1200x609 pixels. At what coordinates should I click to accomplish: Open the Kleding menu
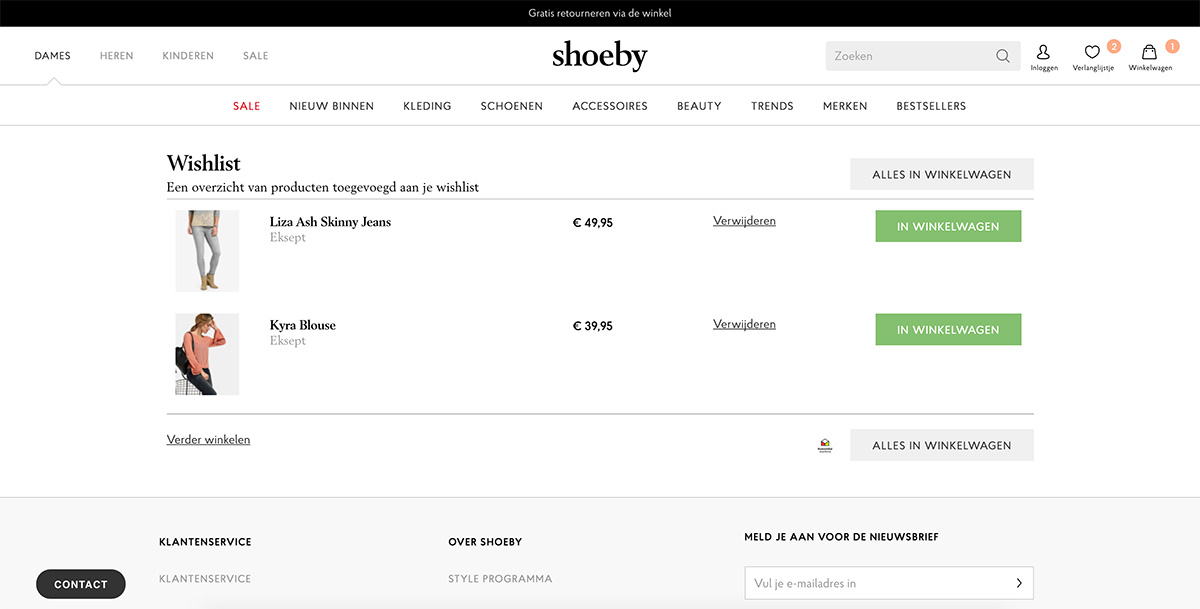pos(427,106)
